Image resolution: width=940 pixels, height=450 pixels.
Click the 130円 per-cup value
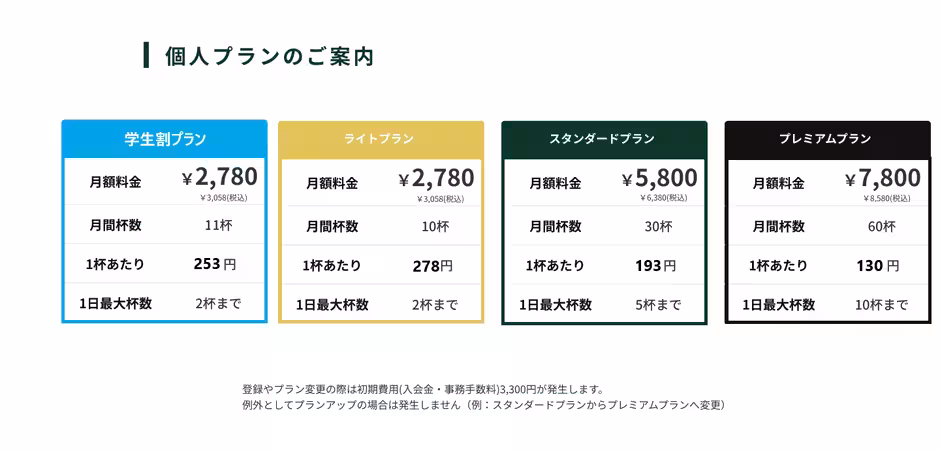(x=879, y=266)
